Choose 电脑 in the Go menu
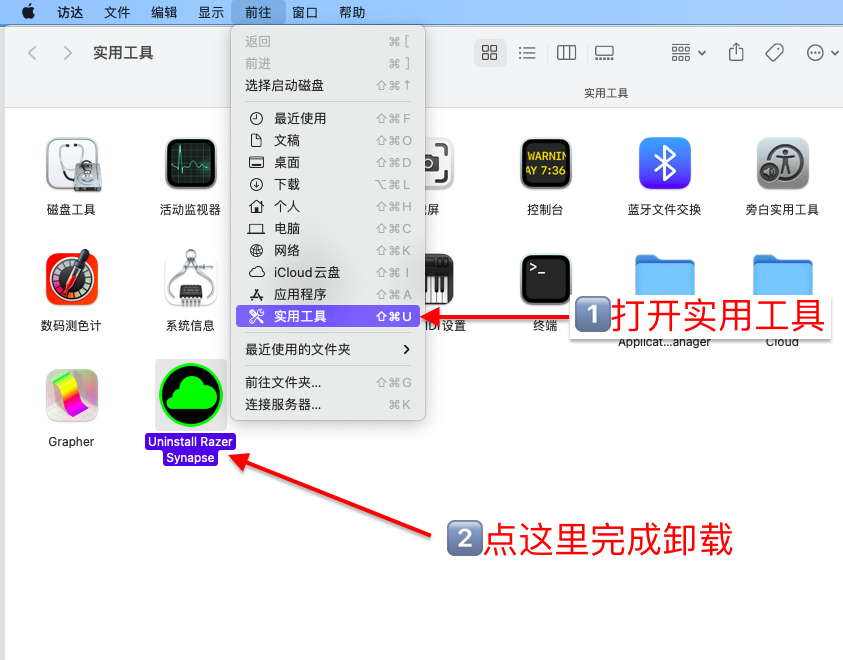The image size is (843, 660). pos(328,228)
